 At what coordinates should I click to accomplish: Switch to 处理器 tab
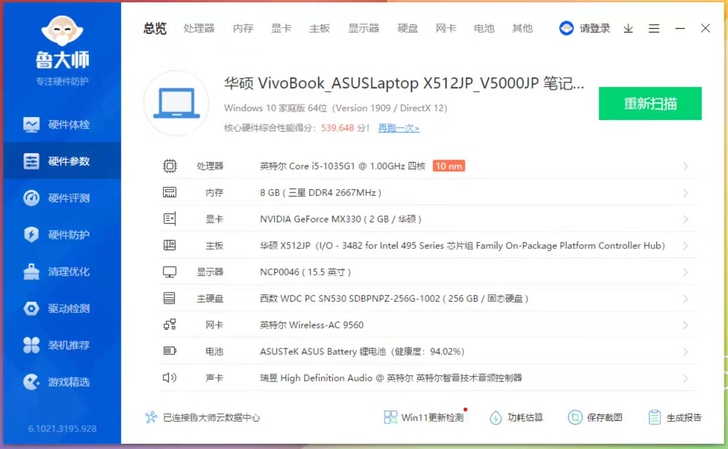[x=199, y=28]
